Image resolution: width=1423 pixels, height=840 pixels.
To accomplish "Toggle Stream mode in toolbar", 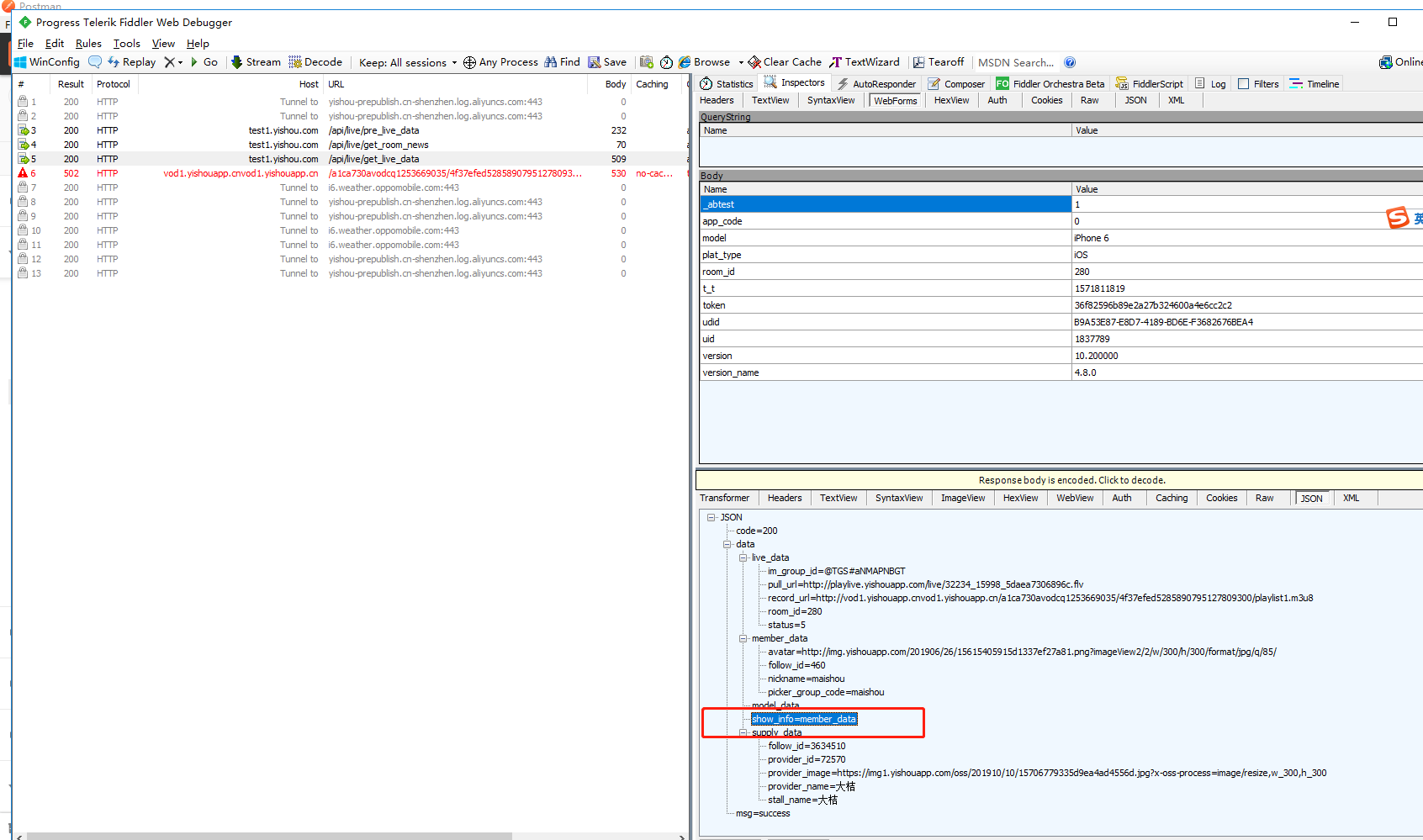I will pos(256,62).
